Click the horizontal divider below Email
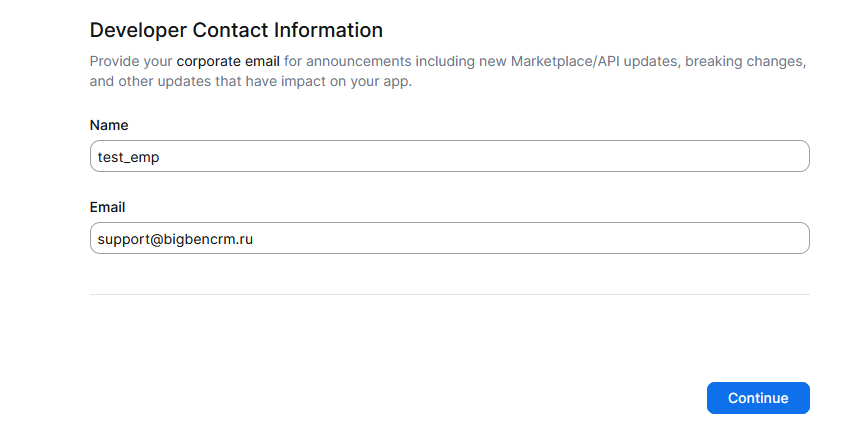 pyautogui.click(x=450, y=294)
